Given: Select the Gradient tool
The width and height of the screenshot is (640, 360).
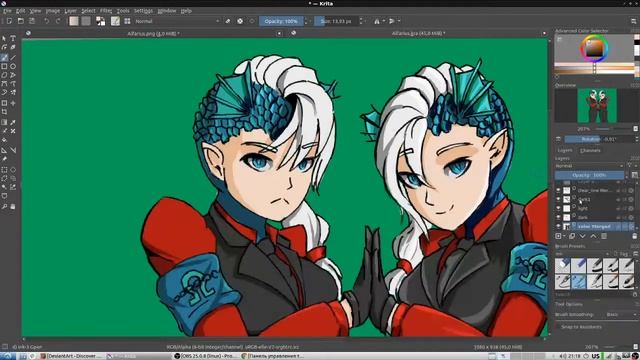Looking at the screenshot, I should (x=4, y=122).
